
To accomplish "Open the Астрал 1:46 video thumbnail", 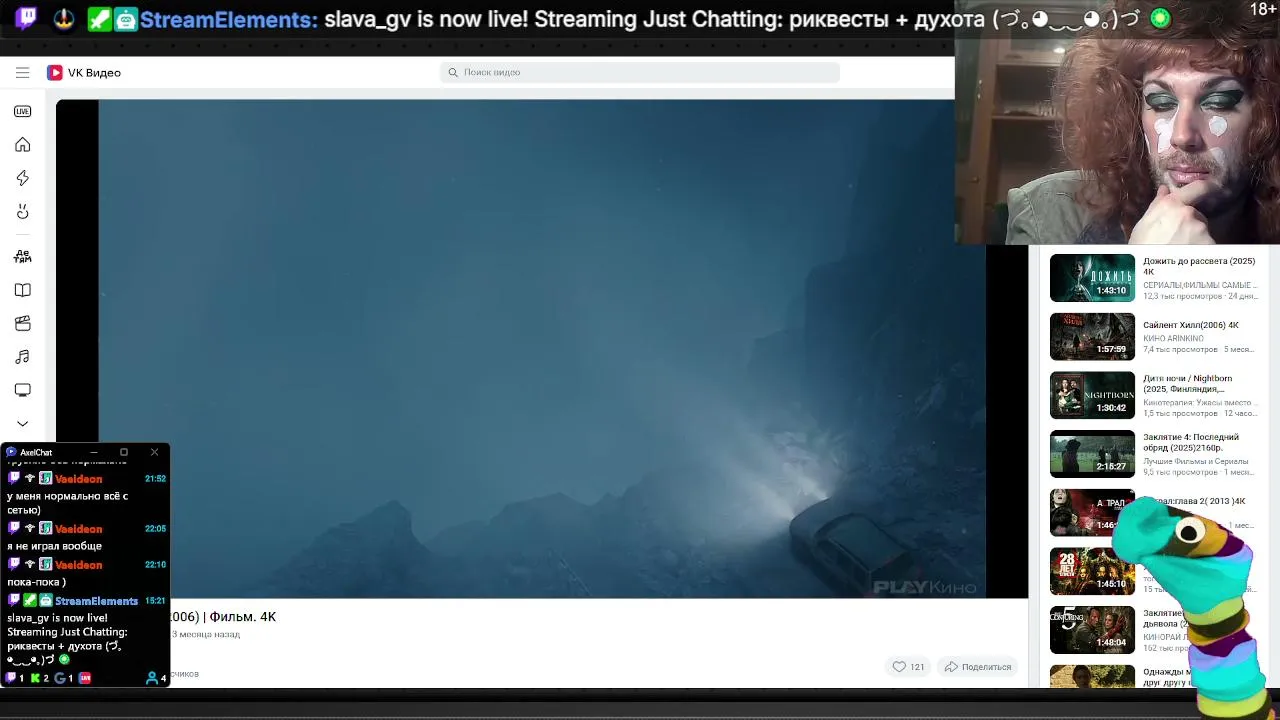I will tap(1092, 513).
